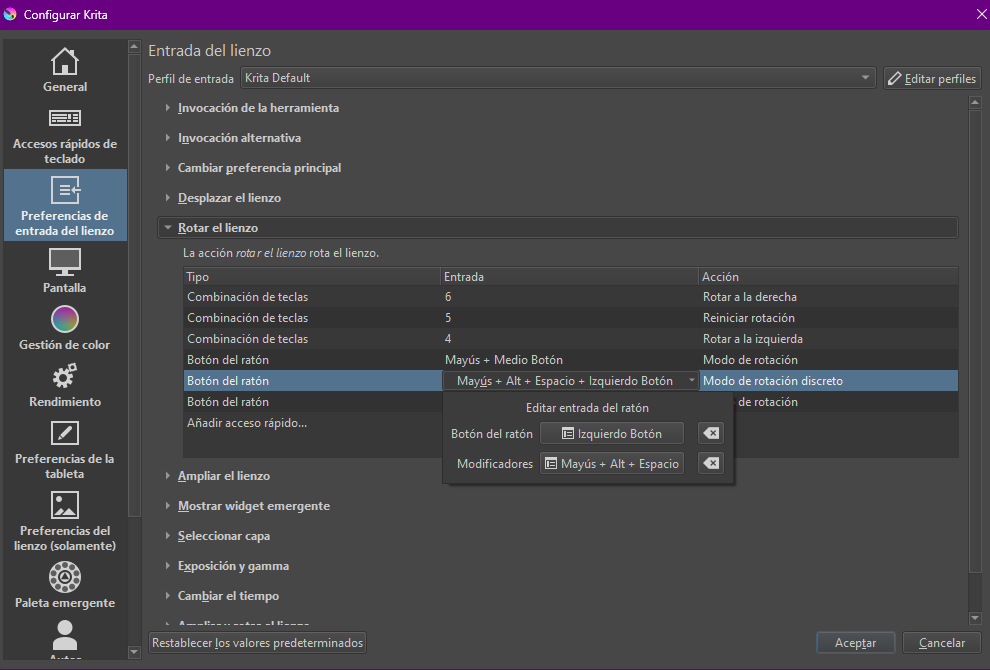Select the Añadir acceso rápido row
The height and width of the screenshot is (670, 990).
247,423
